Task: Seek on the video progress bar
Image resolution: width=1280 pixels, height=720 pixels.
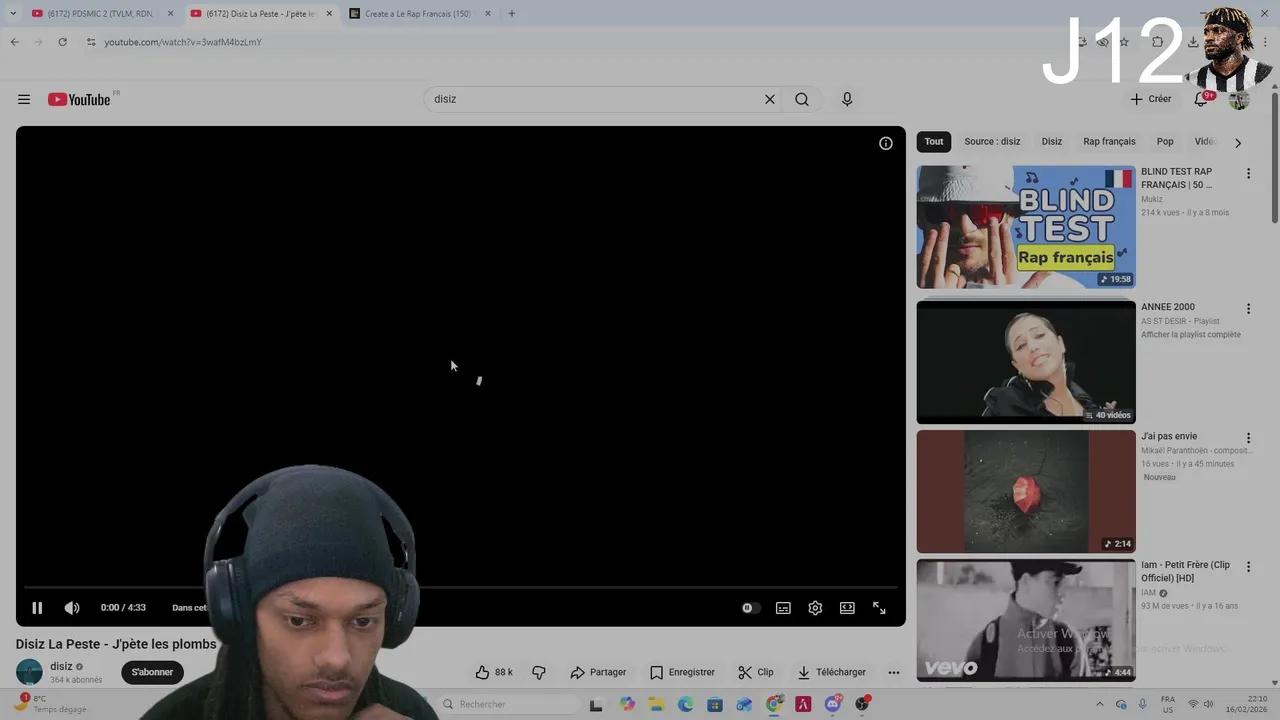Action: tap(460, 588)
